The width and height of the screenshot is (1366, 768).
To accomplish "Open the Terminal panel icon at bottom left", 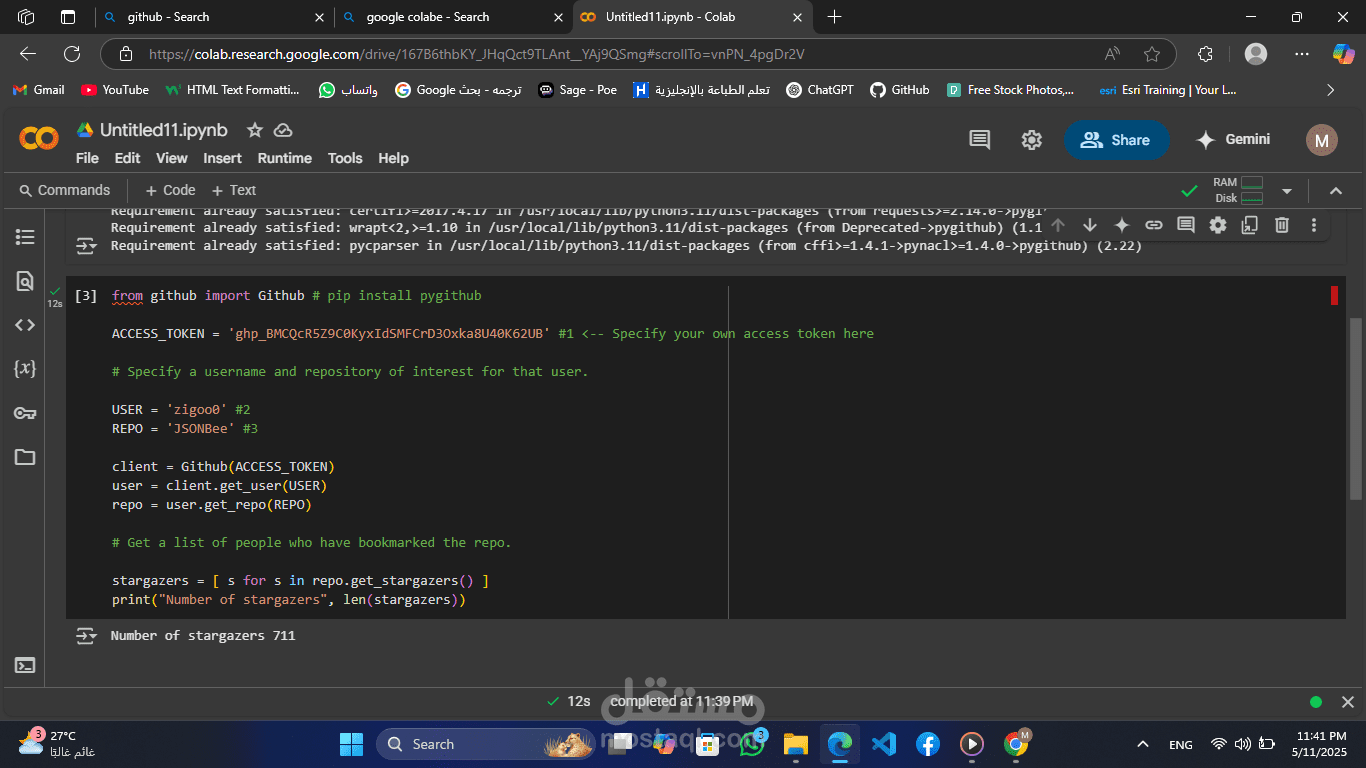I will click(x=25, y=665).
